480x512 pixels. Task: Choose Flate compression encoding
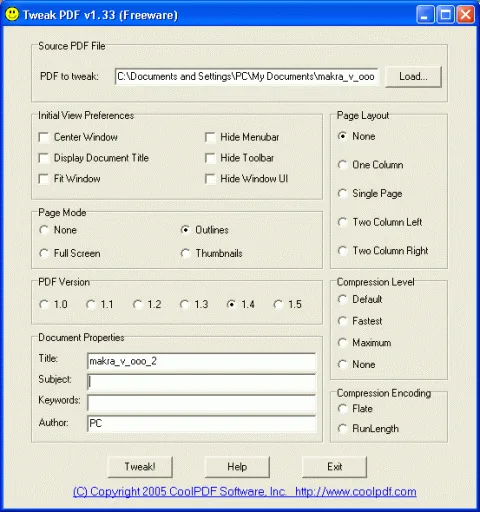(342, 409)
